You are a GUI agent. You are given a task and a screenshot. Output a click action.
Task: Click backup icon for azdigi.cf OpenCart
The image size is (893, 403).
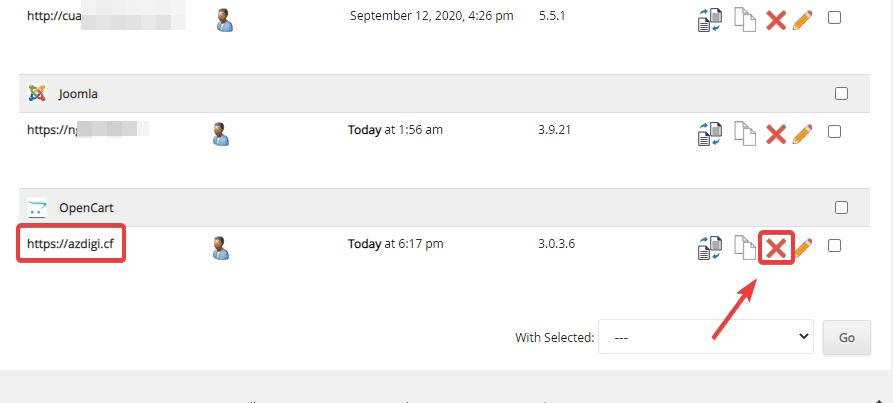click(709, 246)
